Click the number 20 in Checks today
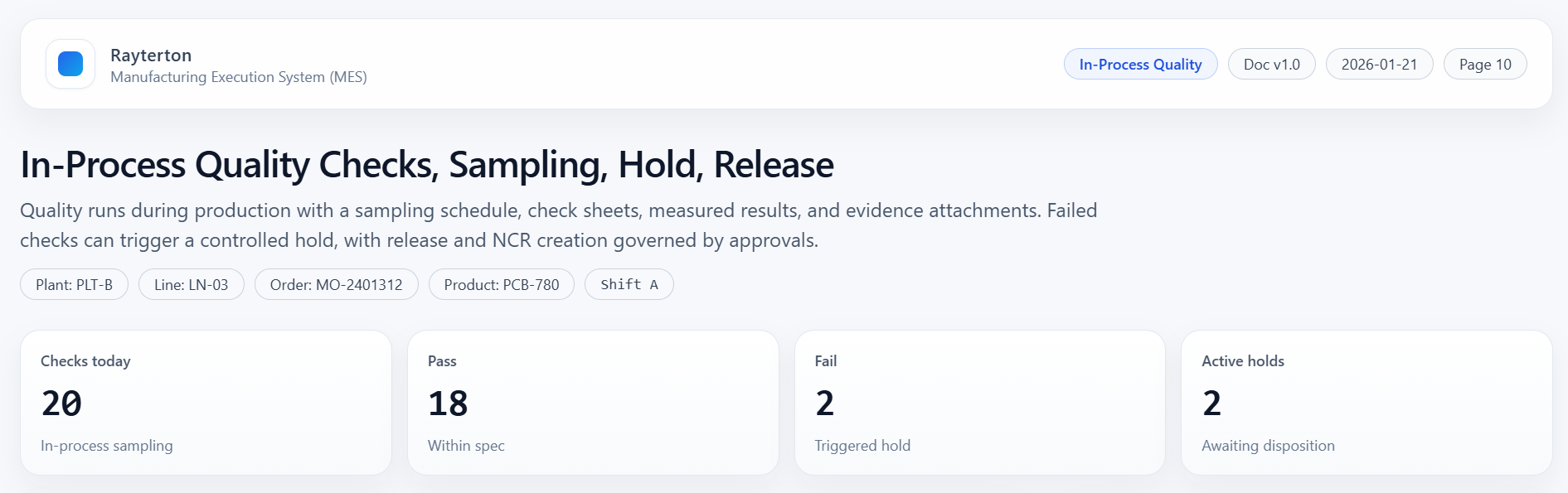Screen dimensions: 1568x493 pyautogui.click(x=61, y=404)
